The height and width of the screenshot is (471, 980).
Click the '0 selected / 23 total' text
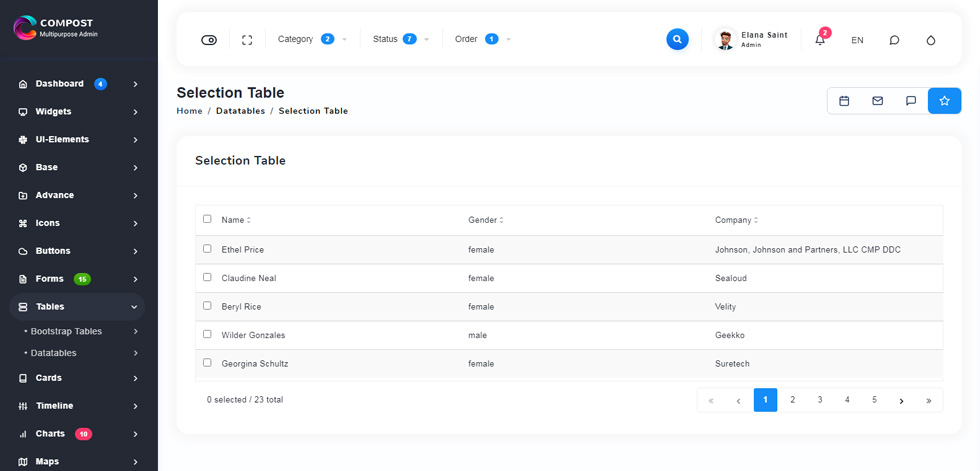[245, 400]
